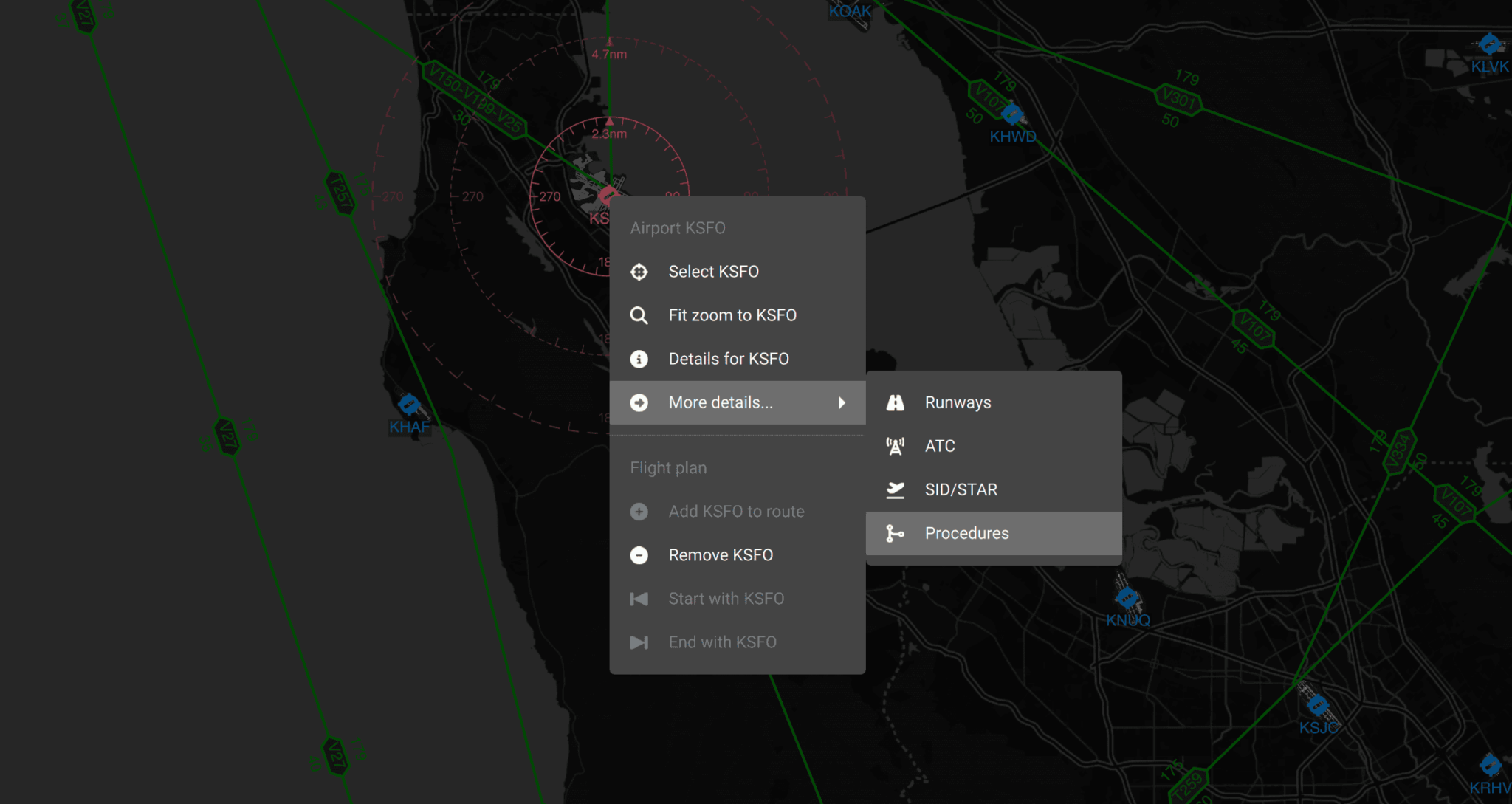Click Remove KSFO from the flight plan
Screen dimensions: 1512x804
pos(721,554)
